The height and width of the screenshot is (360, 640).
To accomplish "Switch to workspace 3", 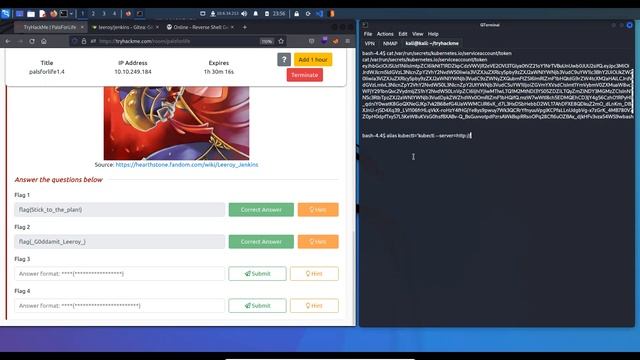I will pos(104,14).
